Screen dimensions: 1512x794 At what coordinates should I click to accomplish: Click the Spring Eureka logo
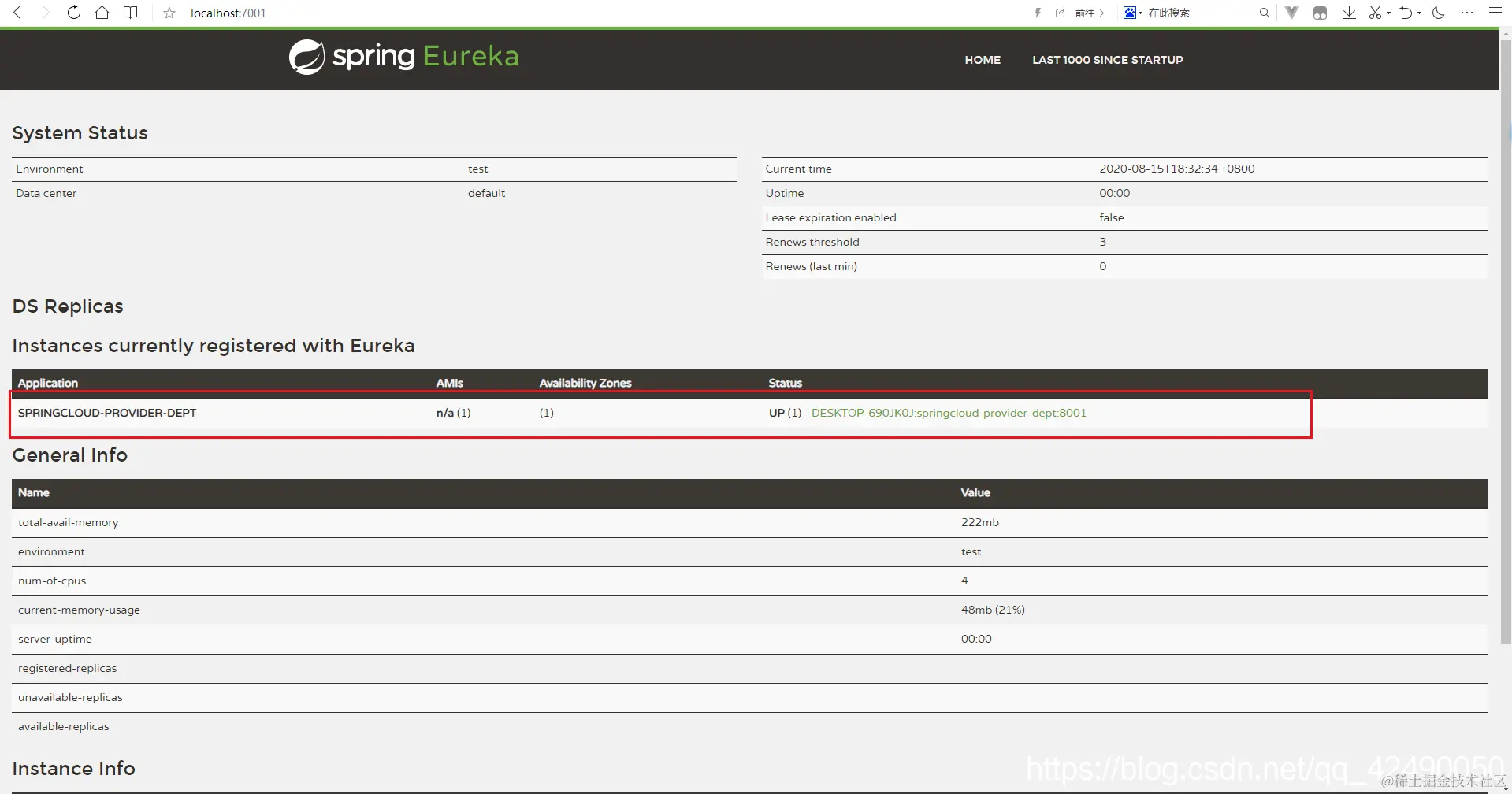[x=403, y=57]
